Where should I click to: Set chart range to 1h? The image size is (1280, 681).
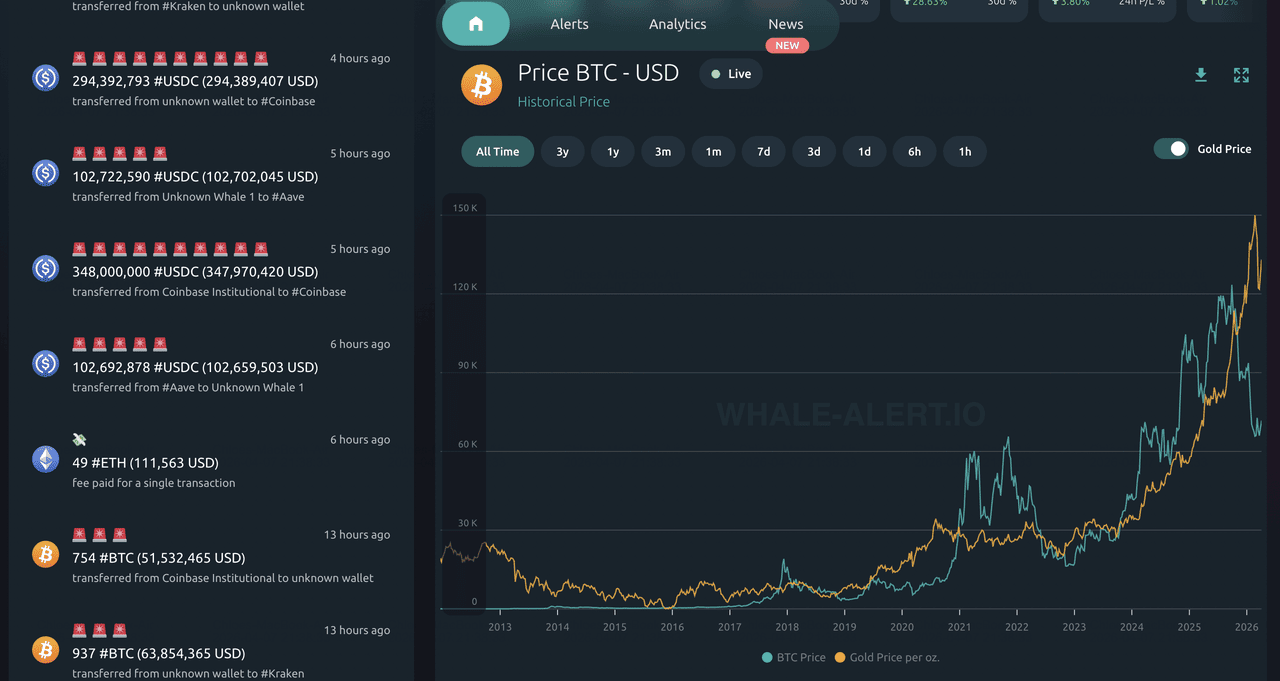point(964,152)
